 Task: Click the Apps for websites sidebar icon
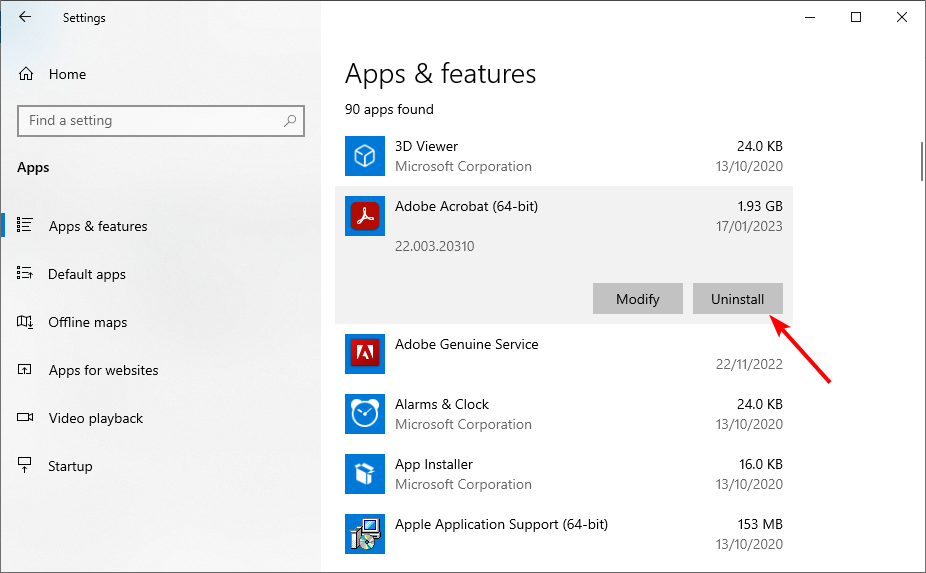25,369
